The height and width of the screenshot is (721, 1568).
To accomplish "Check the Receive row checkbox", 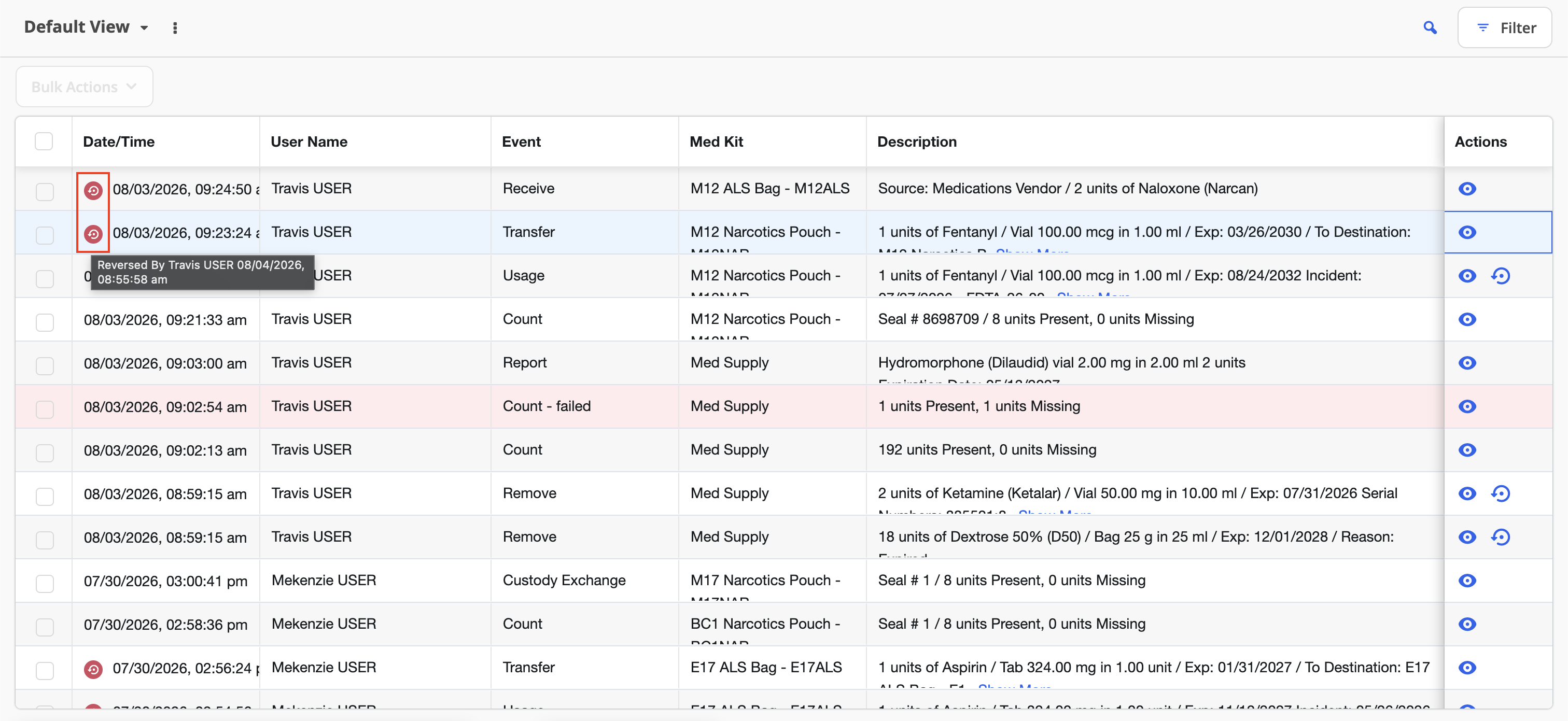I will pos(45,192).
